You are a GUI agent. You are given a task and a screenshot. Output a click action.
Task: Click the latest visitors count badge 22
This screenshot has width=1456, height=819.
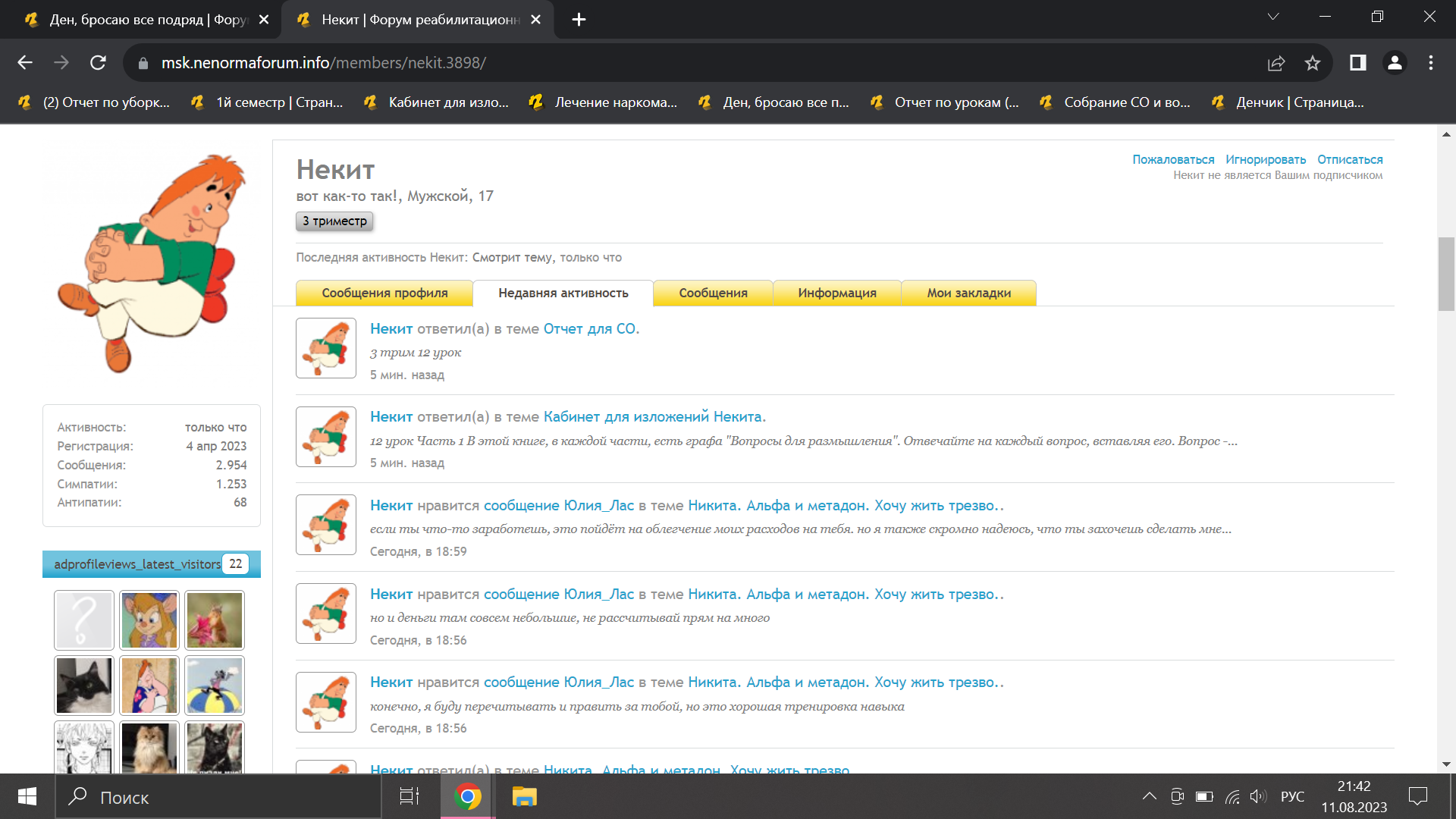pyautogui.click(x=236, y=564)
